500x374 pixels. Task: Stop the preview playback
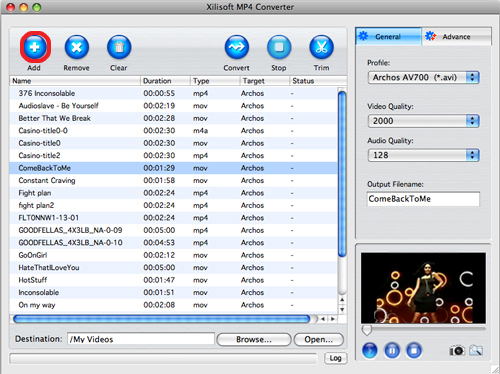tap(414, 350)
